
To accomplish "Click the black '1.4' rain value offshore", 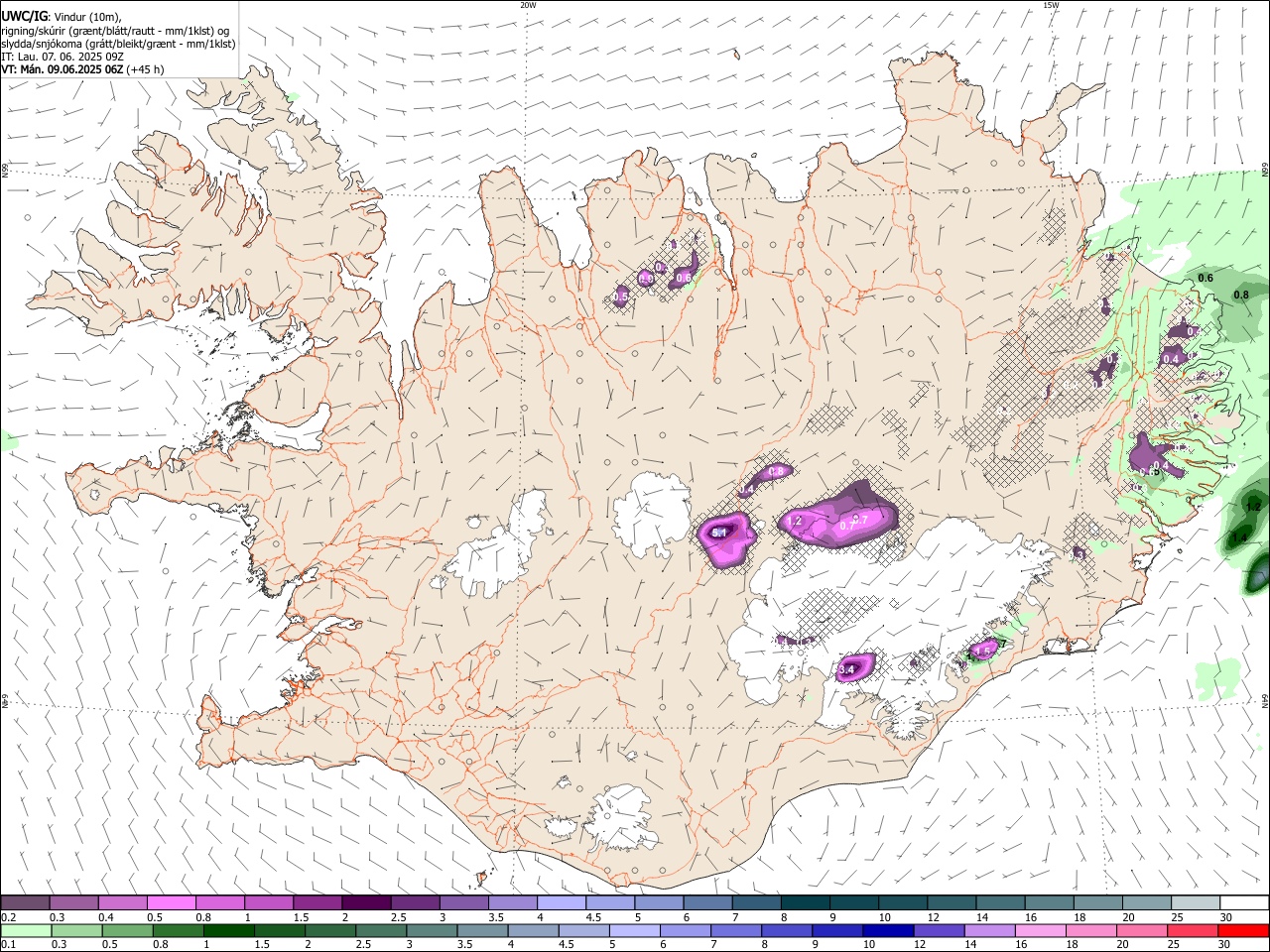I will (1238, 538).
